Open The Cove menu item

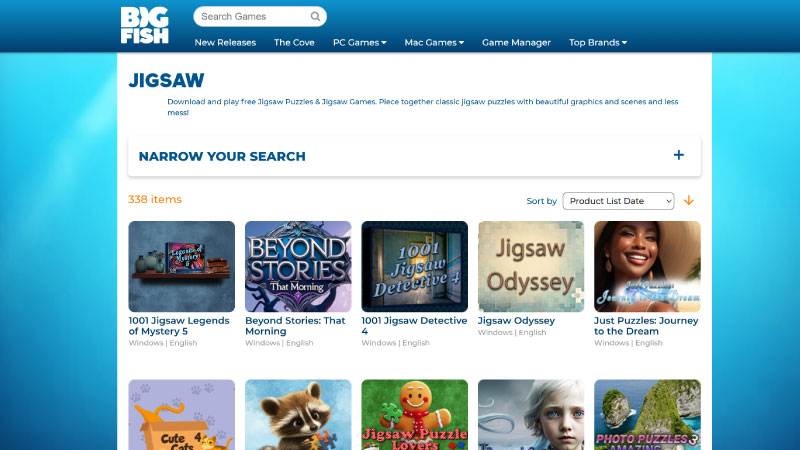[x=294, y=43]
